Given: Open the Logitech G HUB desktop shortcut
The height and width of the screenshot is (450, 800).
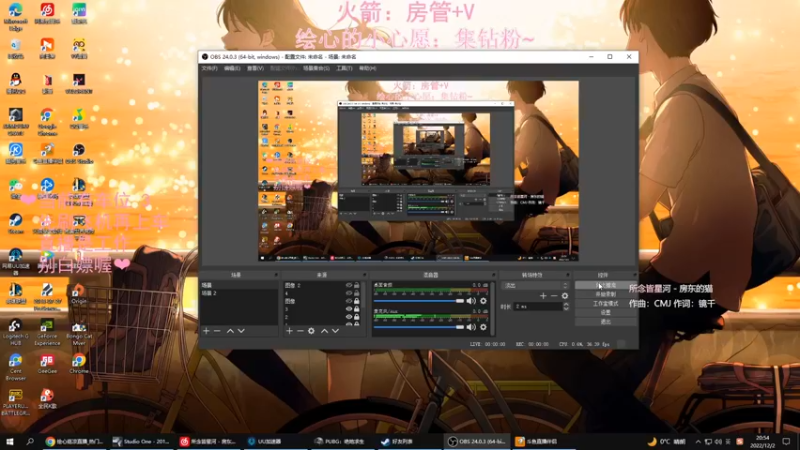Looking at the screenshot, I should 16,332.
